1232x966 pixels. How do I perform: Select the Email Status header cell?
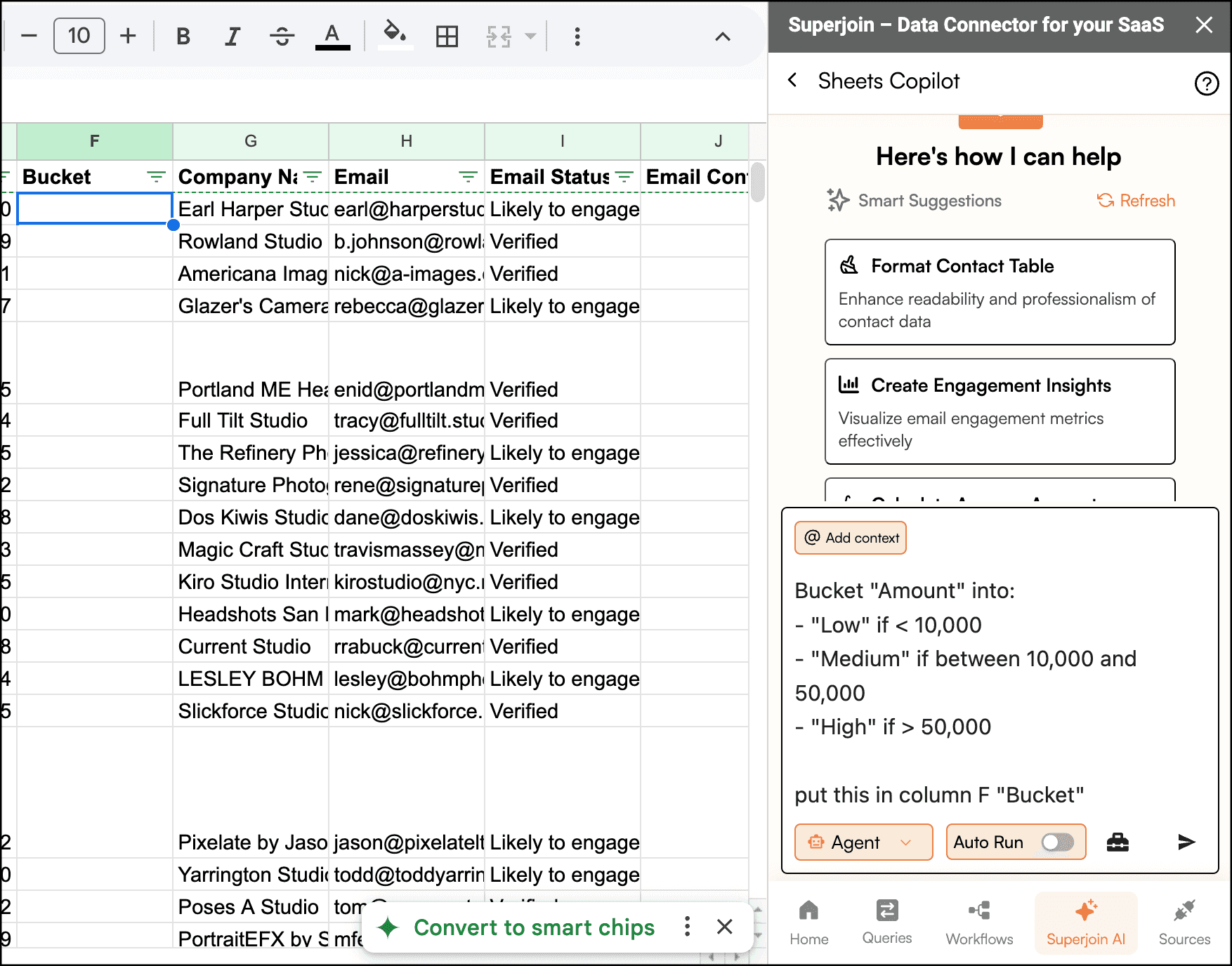563,177
